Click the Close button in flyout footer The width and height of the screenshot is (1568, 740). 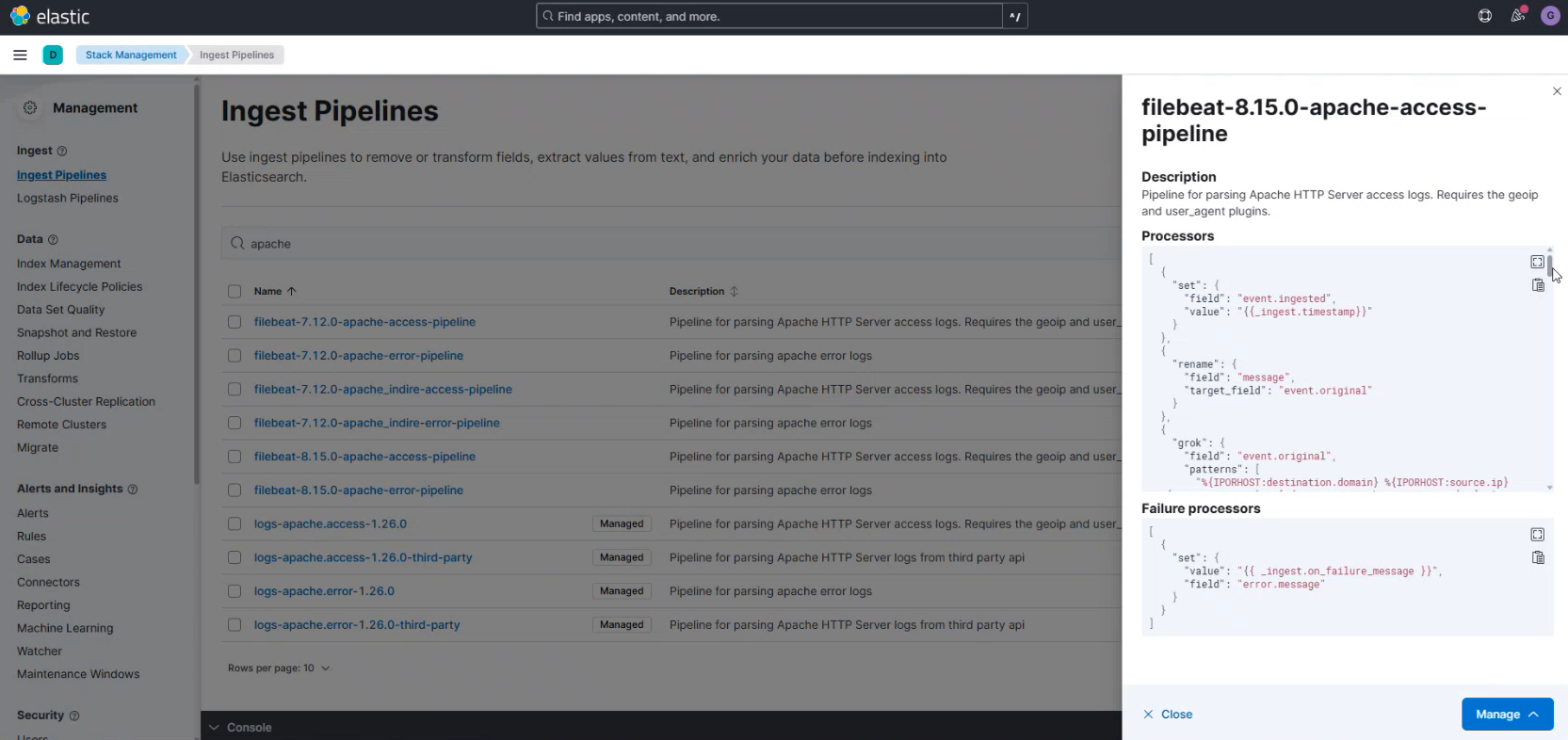tap(1168, 715)
